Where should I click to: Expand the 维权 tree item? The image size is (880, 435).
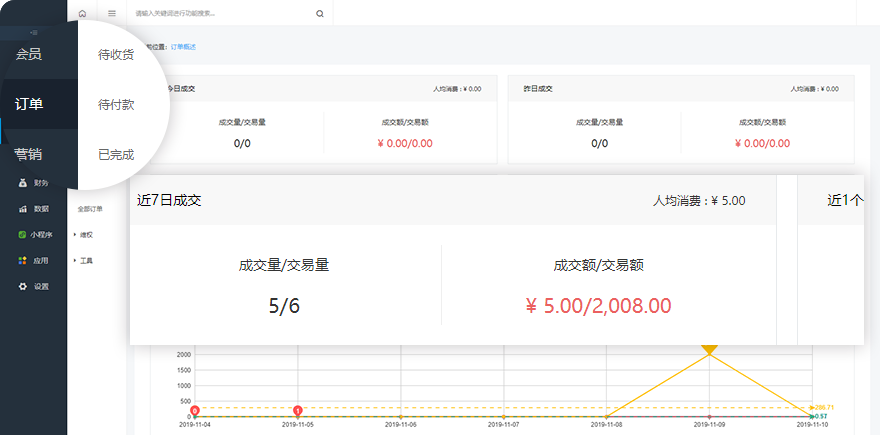click(x=75, y=235)
